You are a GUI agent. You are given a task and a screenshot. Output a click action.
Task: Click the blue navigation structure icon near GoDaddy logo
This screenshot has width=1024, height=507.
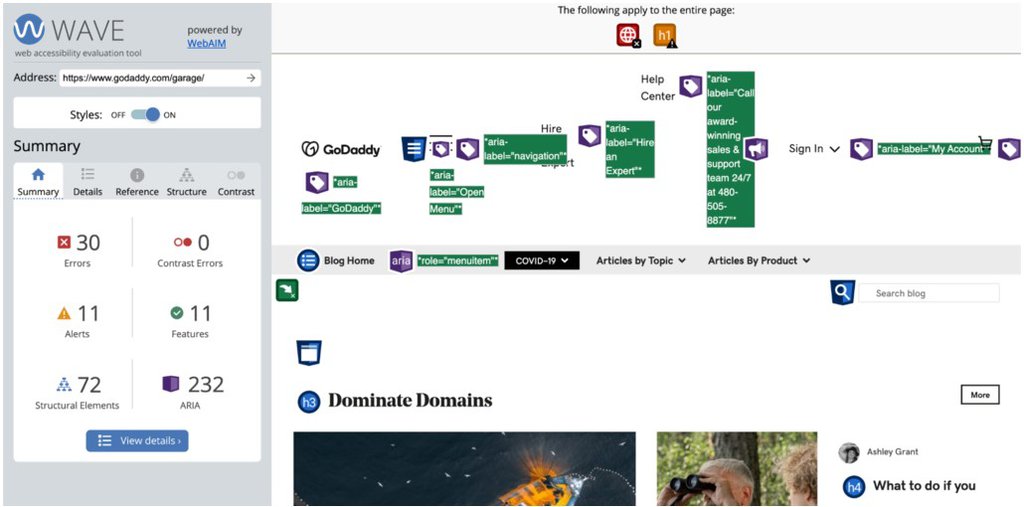[413, 150]
